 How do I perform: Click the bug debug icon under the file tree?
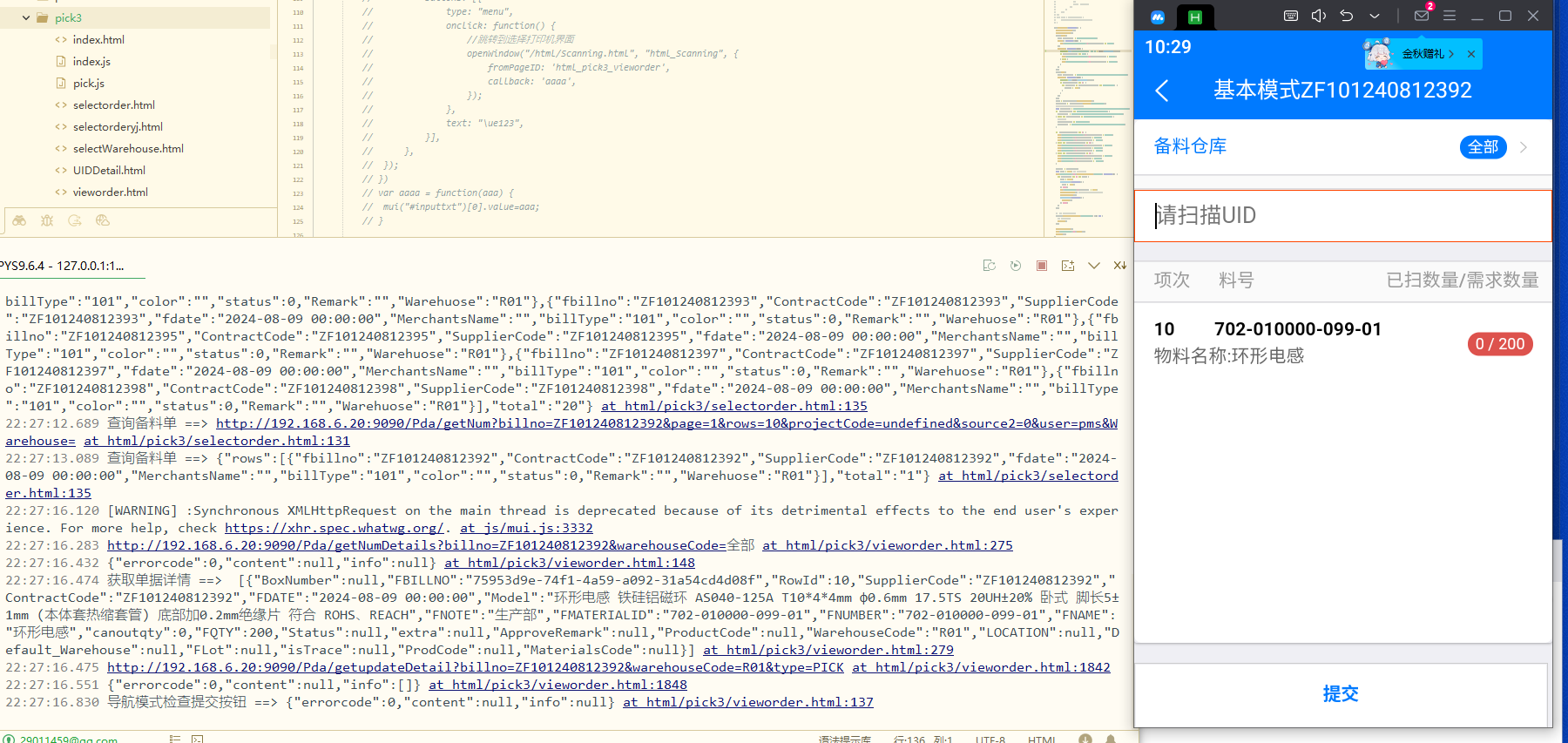pyautogui.click(x=47, y=220)
